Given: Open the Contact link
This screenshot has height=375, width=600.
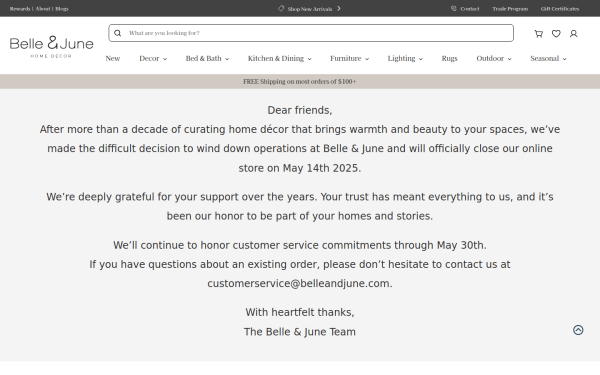Looking at the screenshot, I should 470,8.
